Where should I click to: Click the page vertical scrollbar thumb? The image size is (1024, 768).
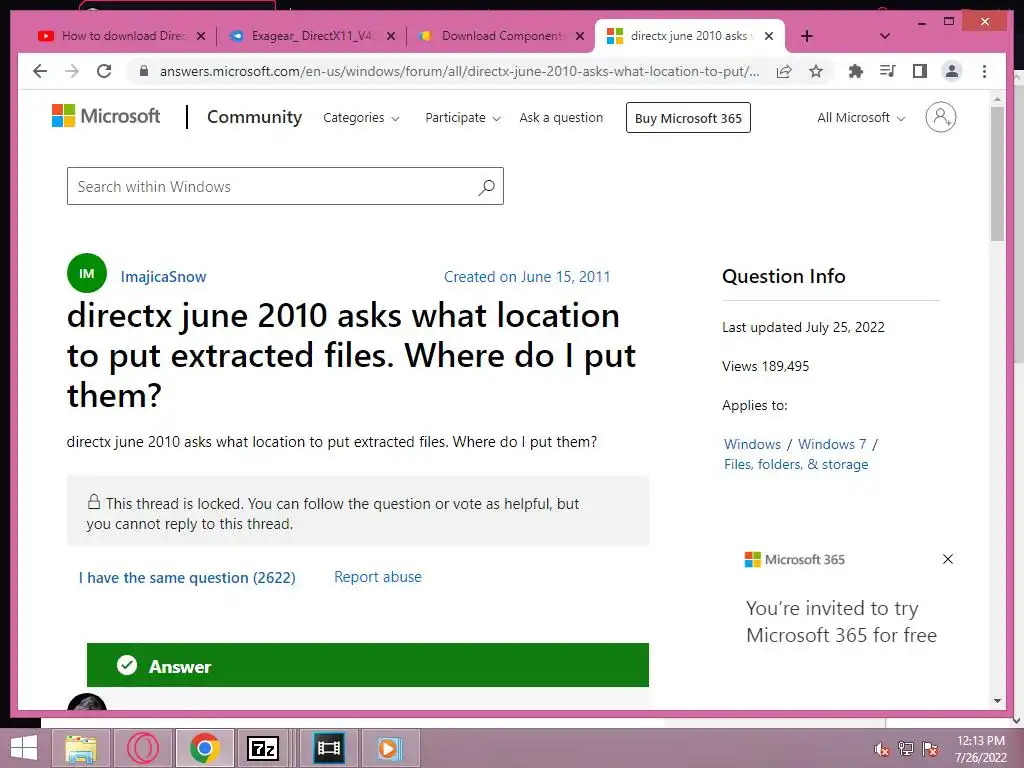pyautogui.click(x=997, y=173)
